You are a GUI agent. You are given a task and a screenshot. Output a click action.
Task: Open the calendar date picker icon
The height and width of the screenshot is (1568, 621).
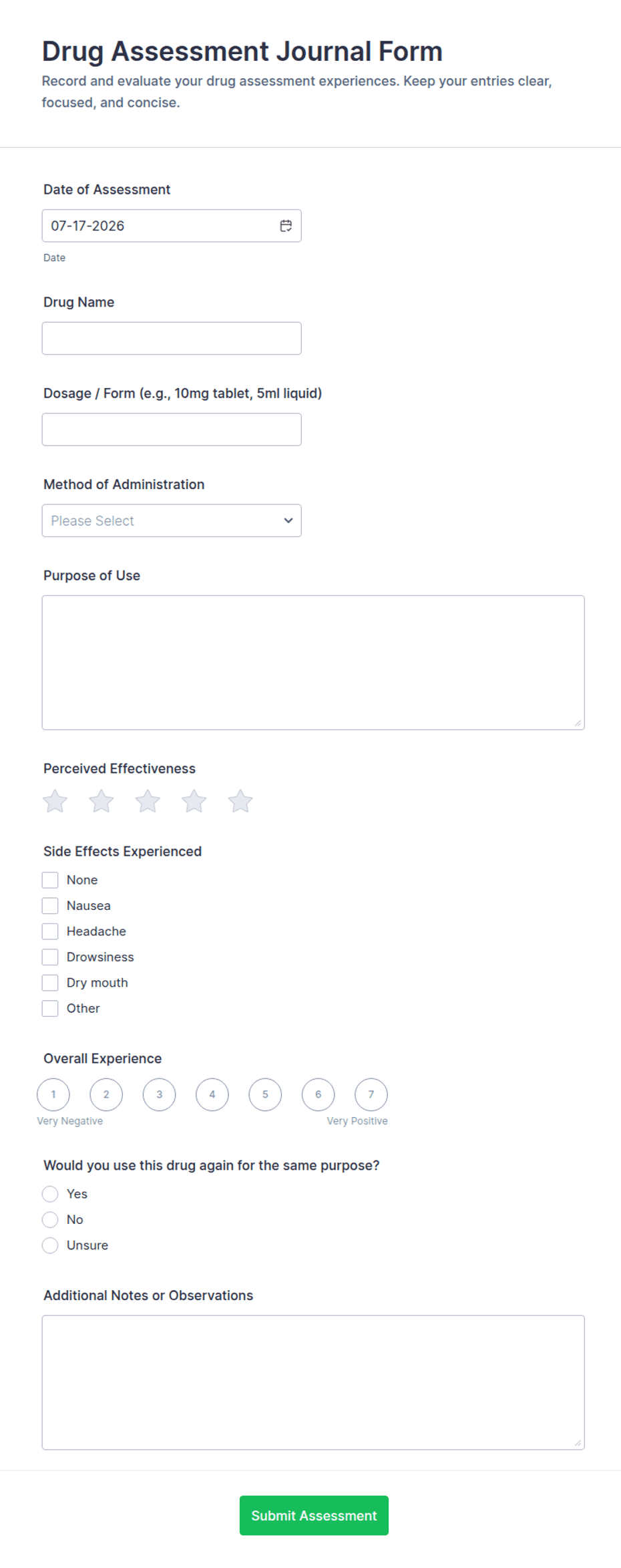pyautogui.click(x=286, y=226)
